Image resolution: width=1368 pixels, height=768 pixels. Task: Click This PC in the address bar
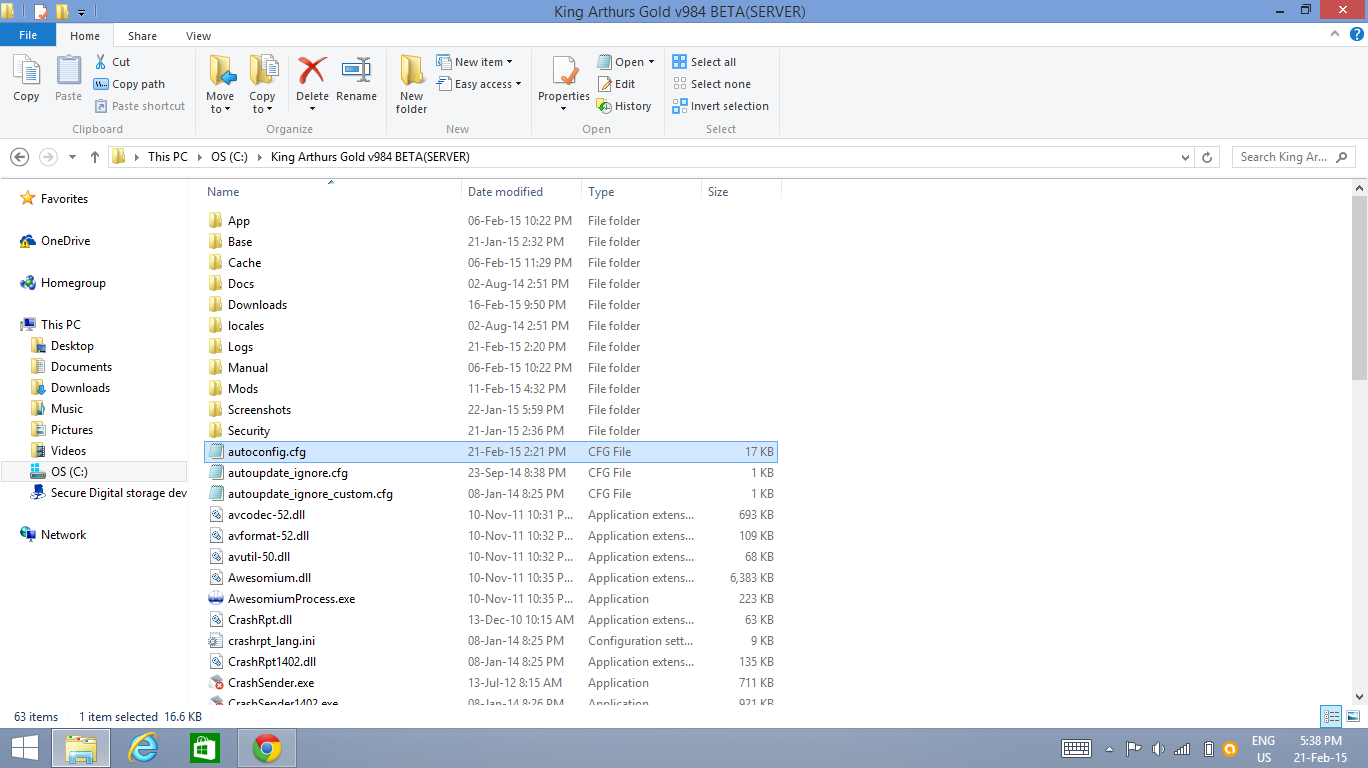pos(167,157)
